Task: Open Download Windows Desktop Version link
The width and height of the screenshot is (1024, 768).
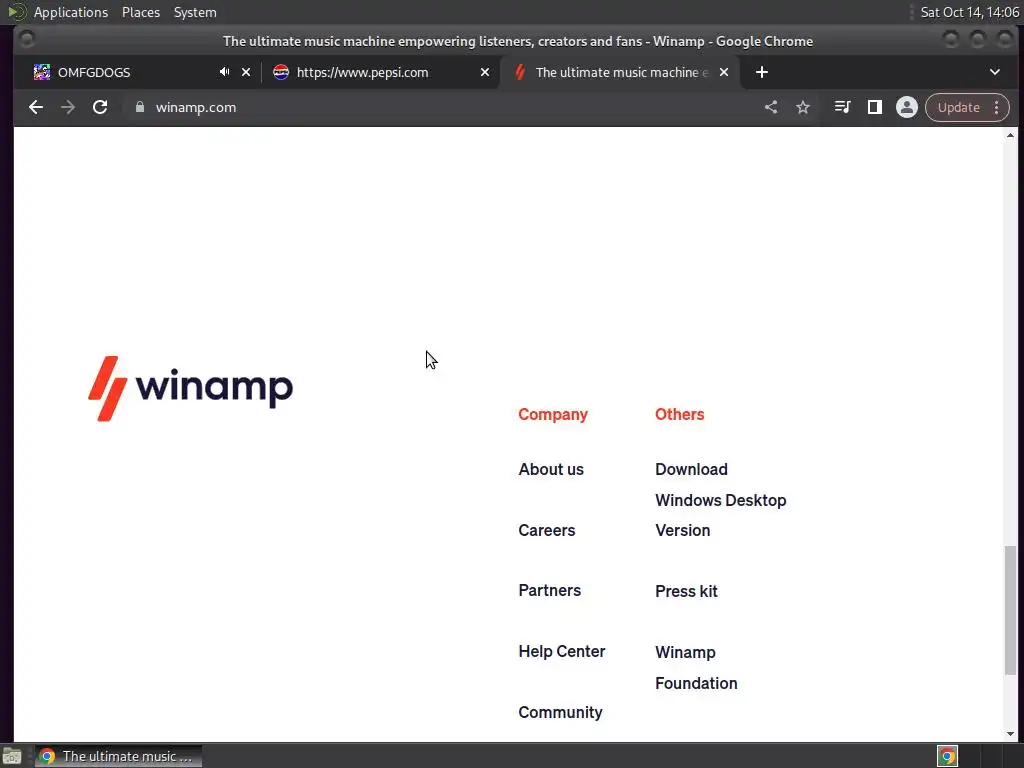Action: [720, 500]
